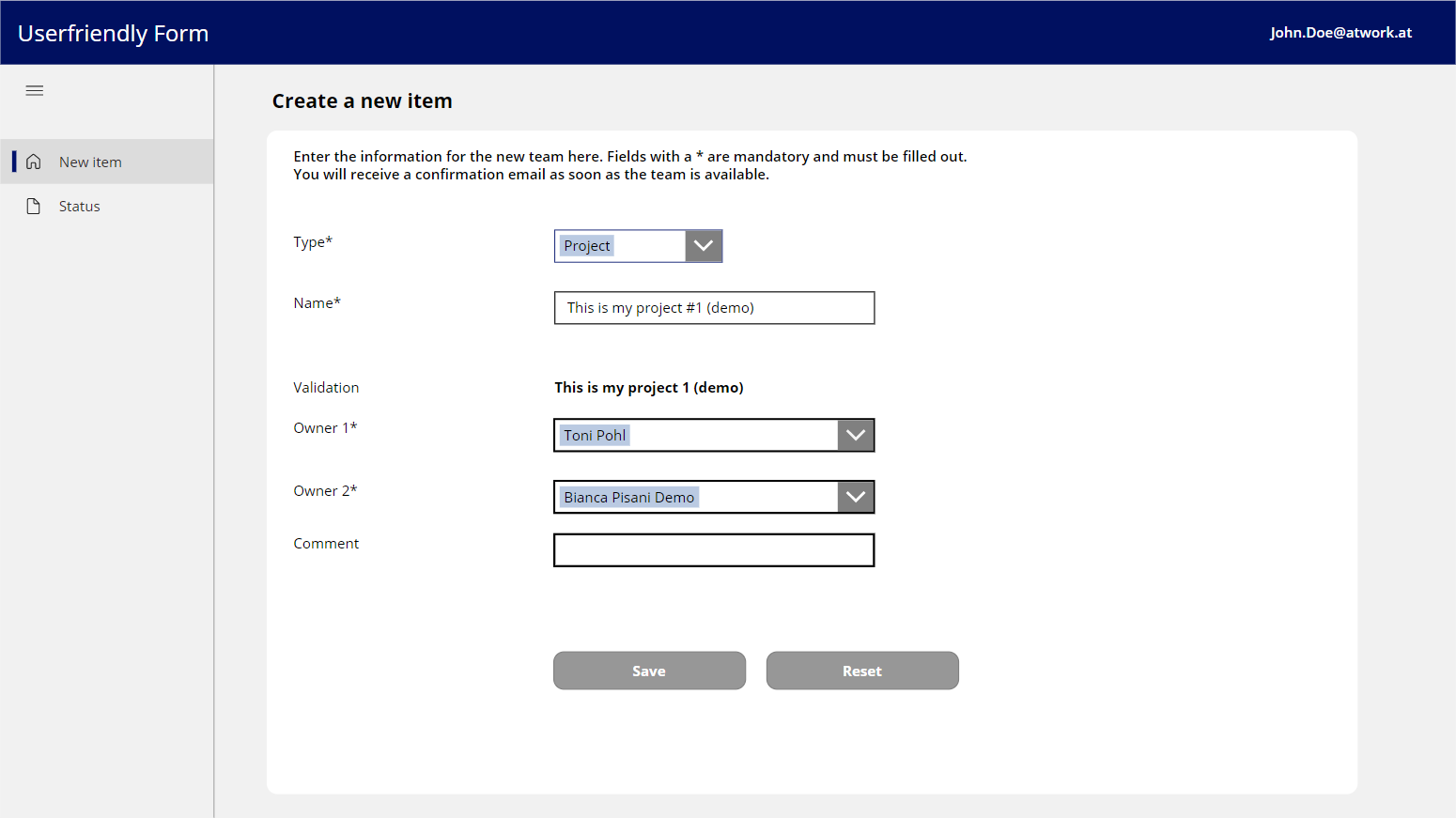The width and height of the screenshot is (1456, 818).
Task: Select the New item navigation entry
Action: (90, 162)
